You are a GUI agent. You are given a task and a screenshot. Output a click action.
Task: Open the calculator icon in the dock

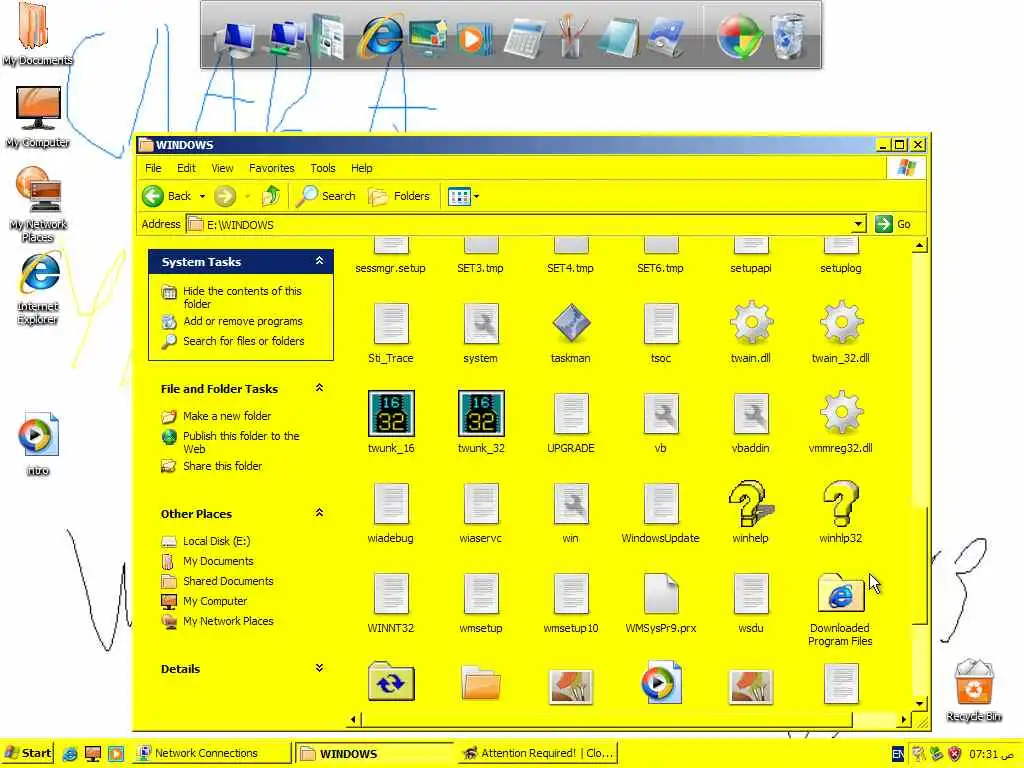tap(524, 38)
